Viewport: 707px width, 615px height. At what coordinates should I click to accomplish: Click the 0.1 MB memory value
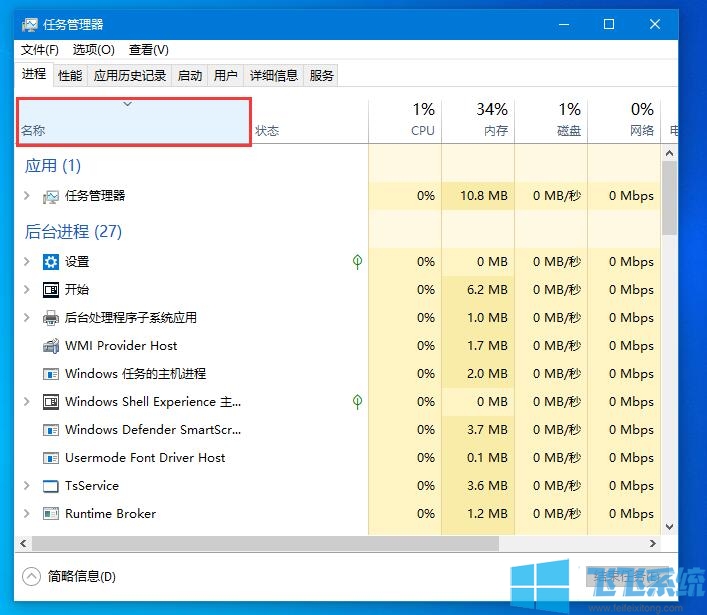pyautogui.click(x=487, y=458)
